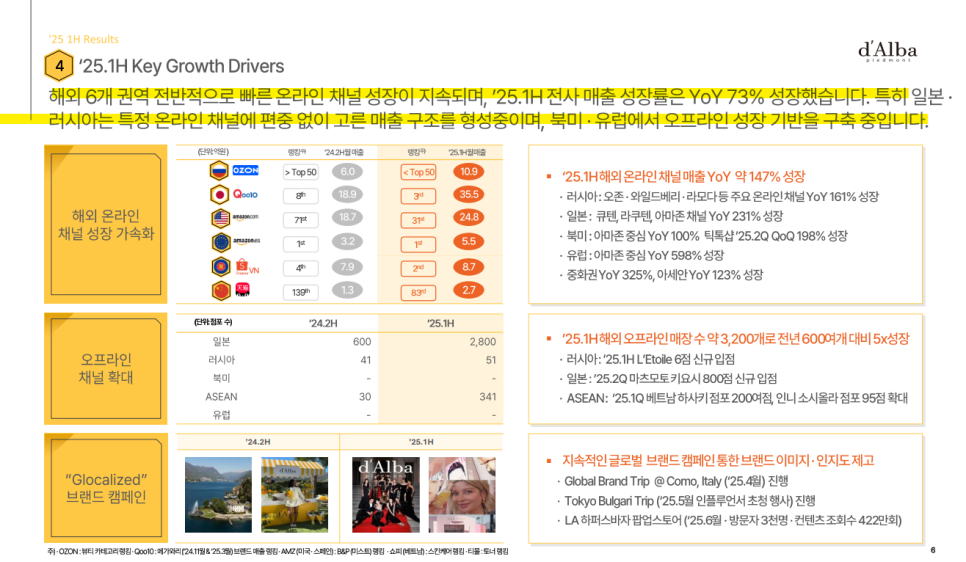The width and height of the screenshot is (966, 562).
Task: Click the gray 18.7 sales pill
Action: (x=347, y=217)
